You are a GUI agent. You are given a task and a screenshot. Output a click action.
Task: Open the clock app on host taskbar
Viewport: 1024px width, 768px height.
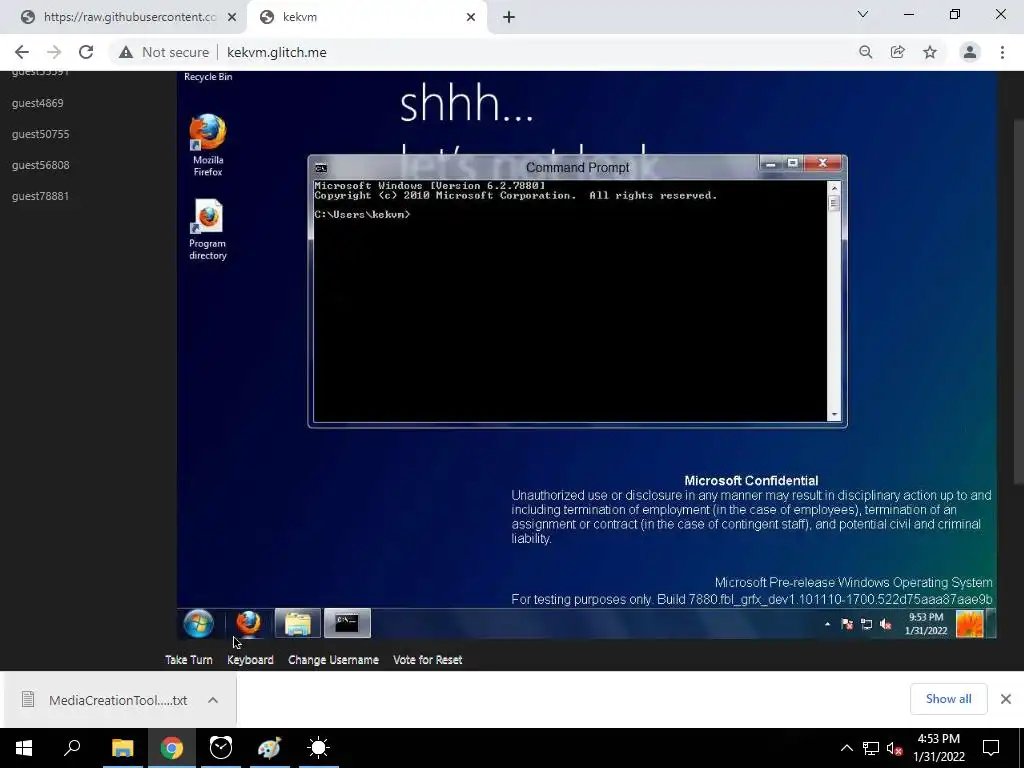tap(221, 748)
